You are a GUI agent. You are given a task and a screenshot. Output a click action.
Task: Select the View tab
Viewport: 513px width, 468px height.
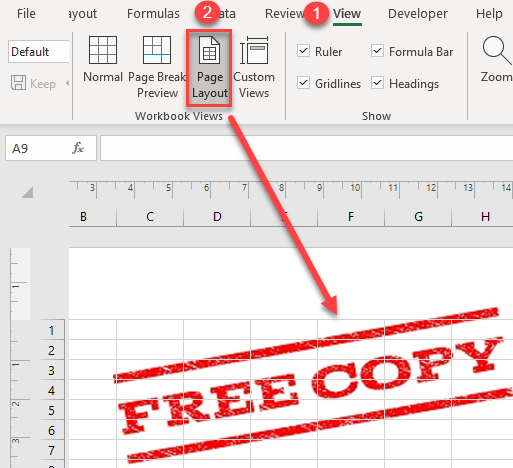pyautogui.click(x=347, y=14)
